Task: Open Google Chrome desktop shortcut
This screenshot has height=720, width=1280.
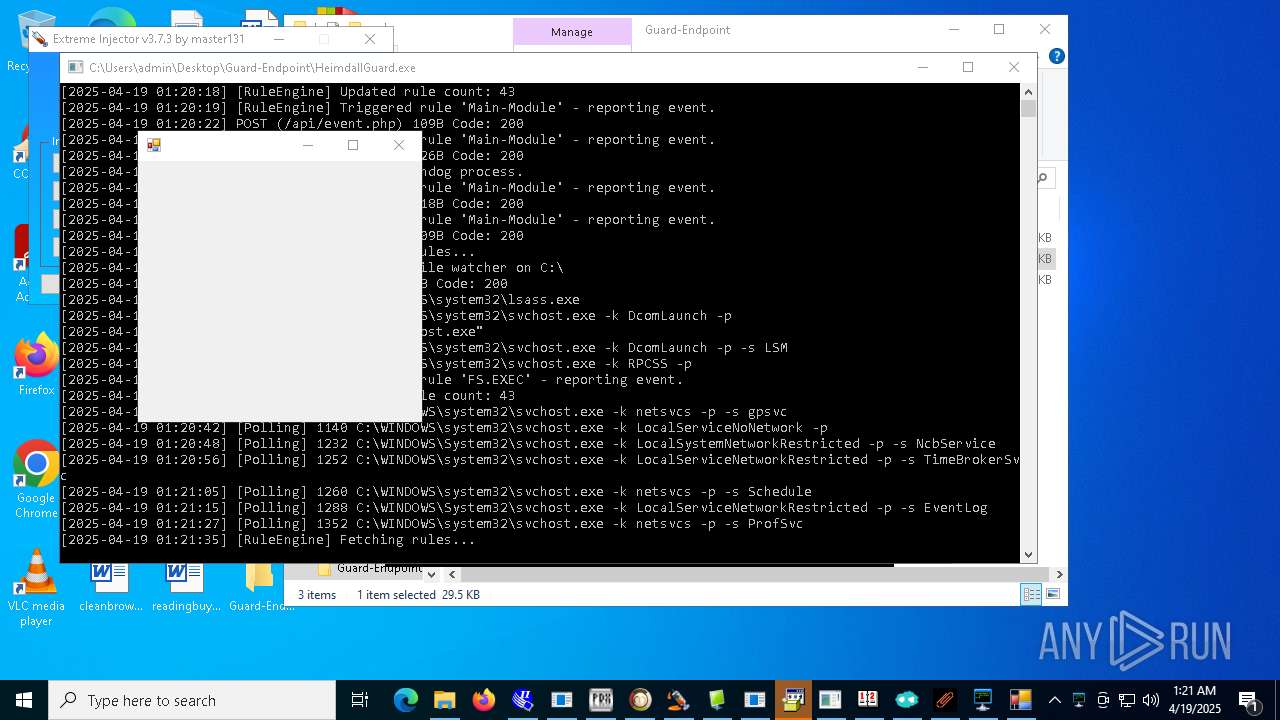Action: coord(36,480)
